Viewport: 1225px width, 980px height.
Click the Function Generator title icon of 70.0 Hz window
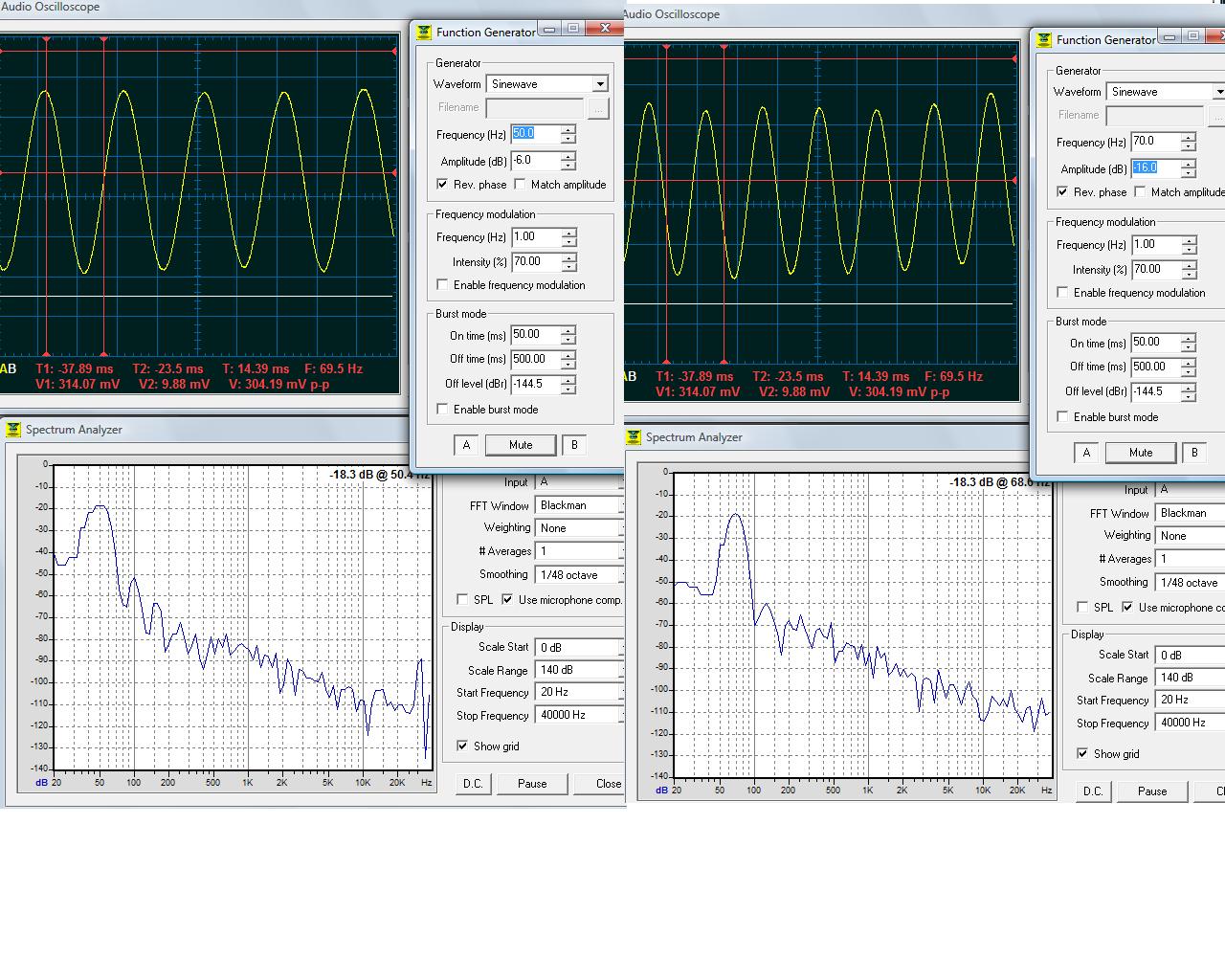(1044, 39)
